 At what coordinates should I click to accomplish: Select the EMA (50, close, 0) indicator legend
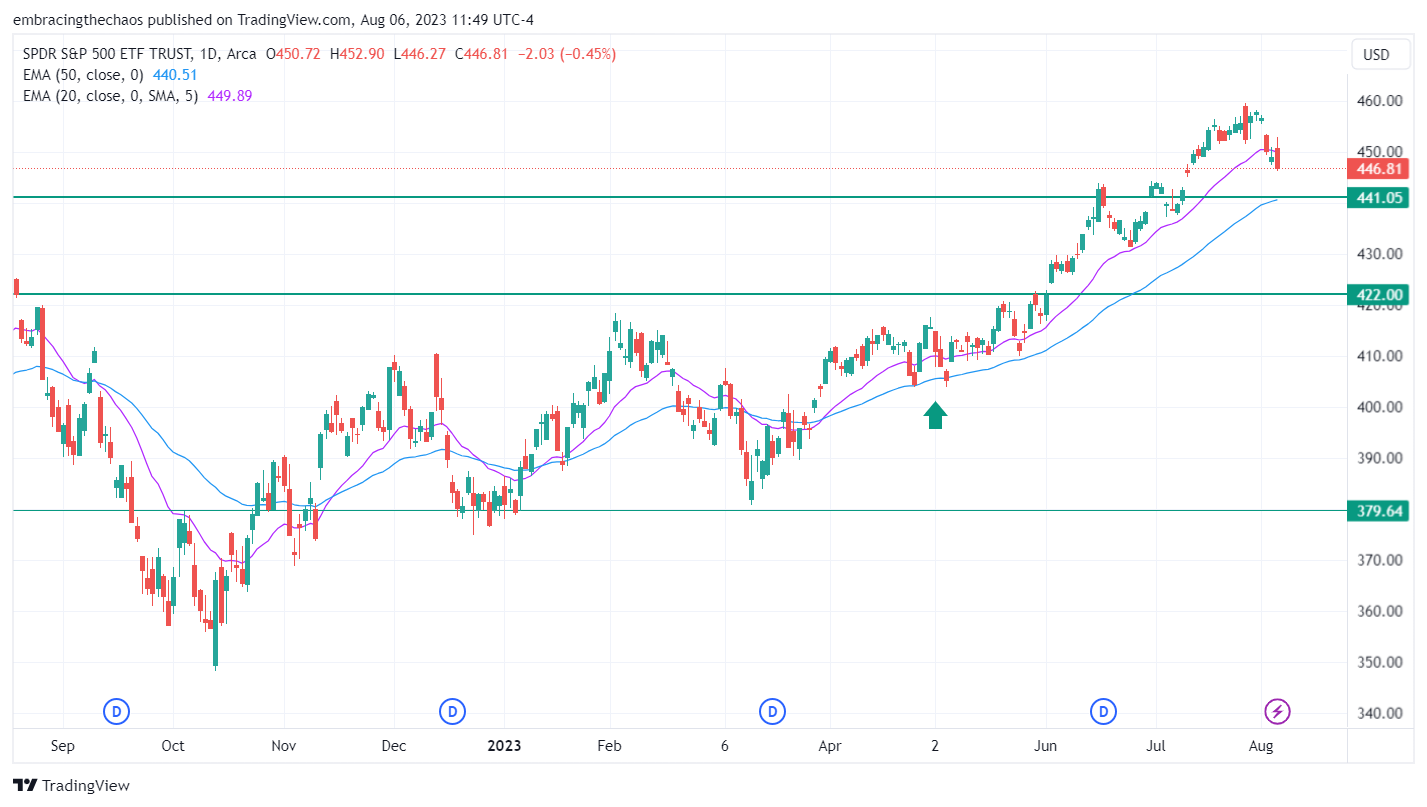pyautogui.click(x=84, y=75)
